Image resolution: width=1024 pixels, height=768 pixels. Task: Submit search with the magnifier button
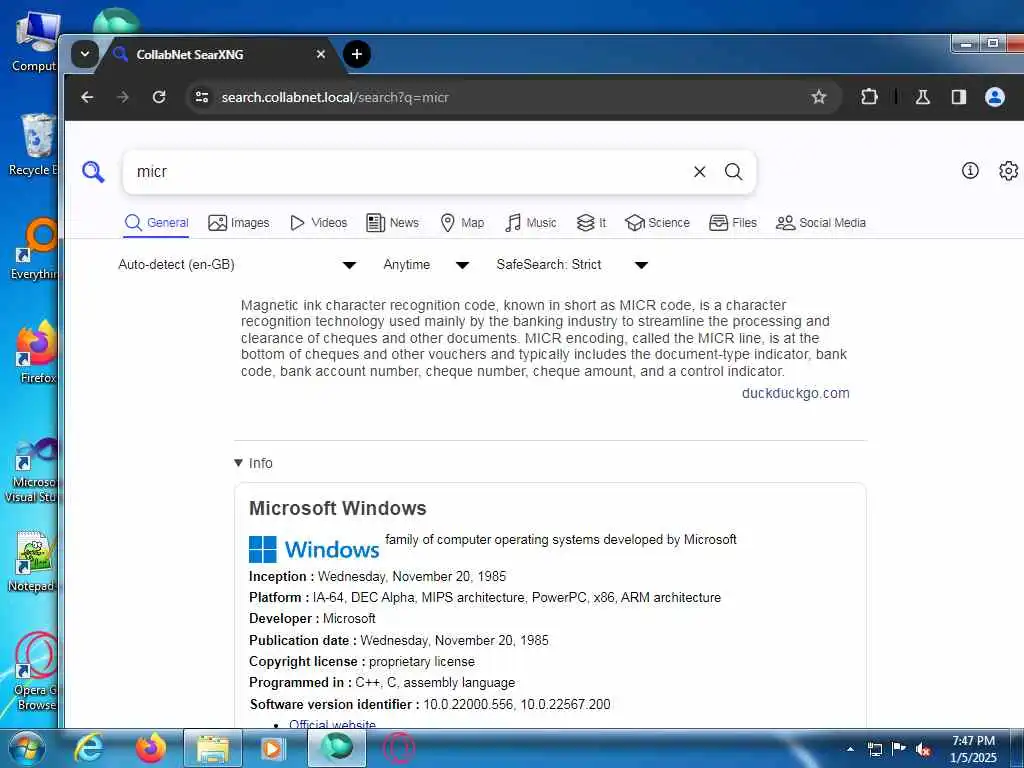(733, 172)
